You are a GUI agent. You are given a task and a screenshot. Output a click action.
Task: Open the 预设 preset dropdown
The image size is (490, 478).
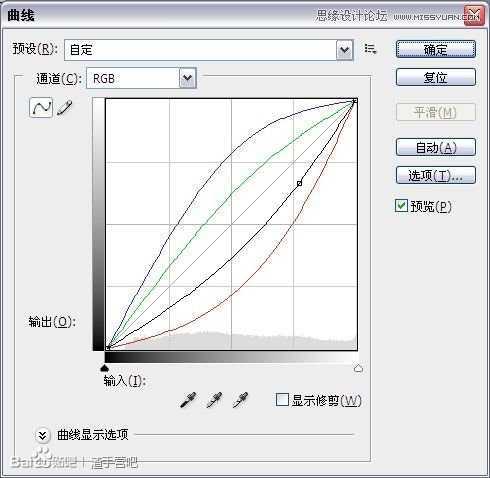209,50
